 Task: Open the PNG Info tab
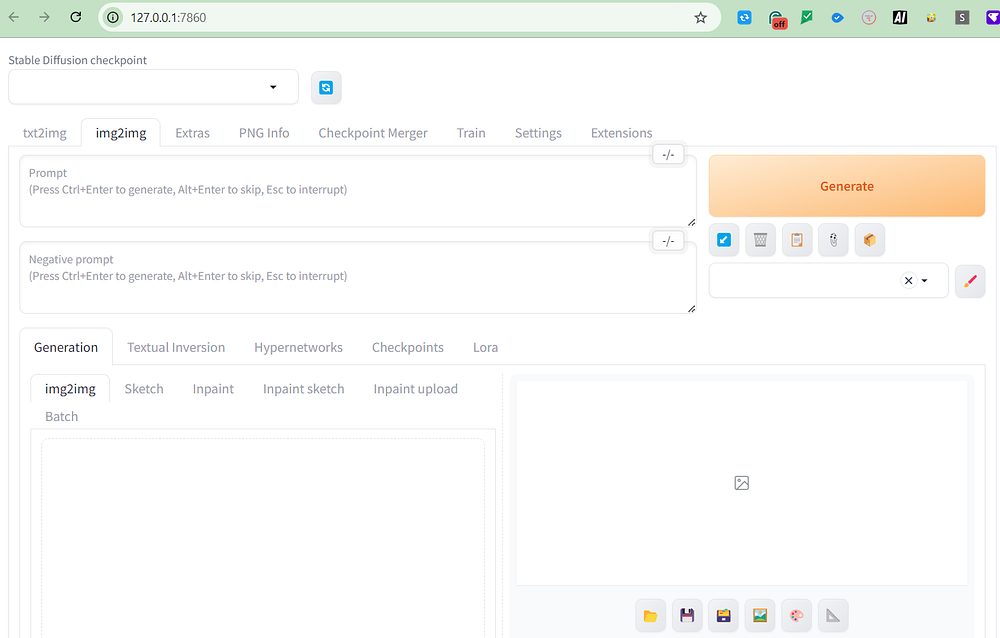[x=264, y=133]
